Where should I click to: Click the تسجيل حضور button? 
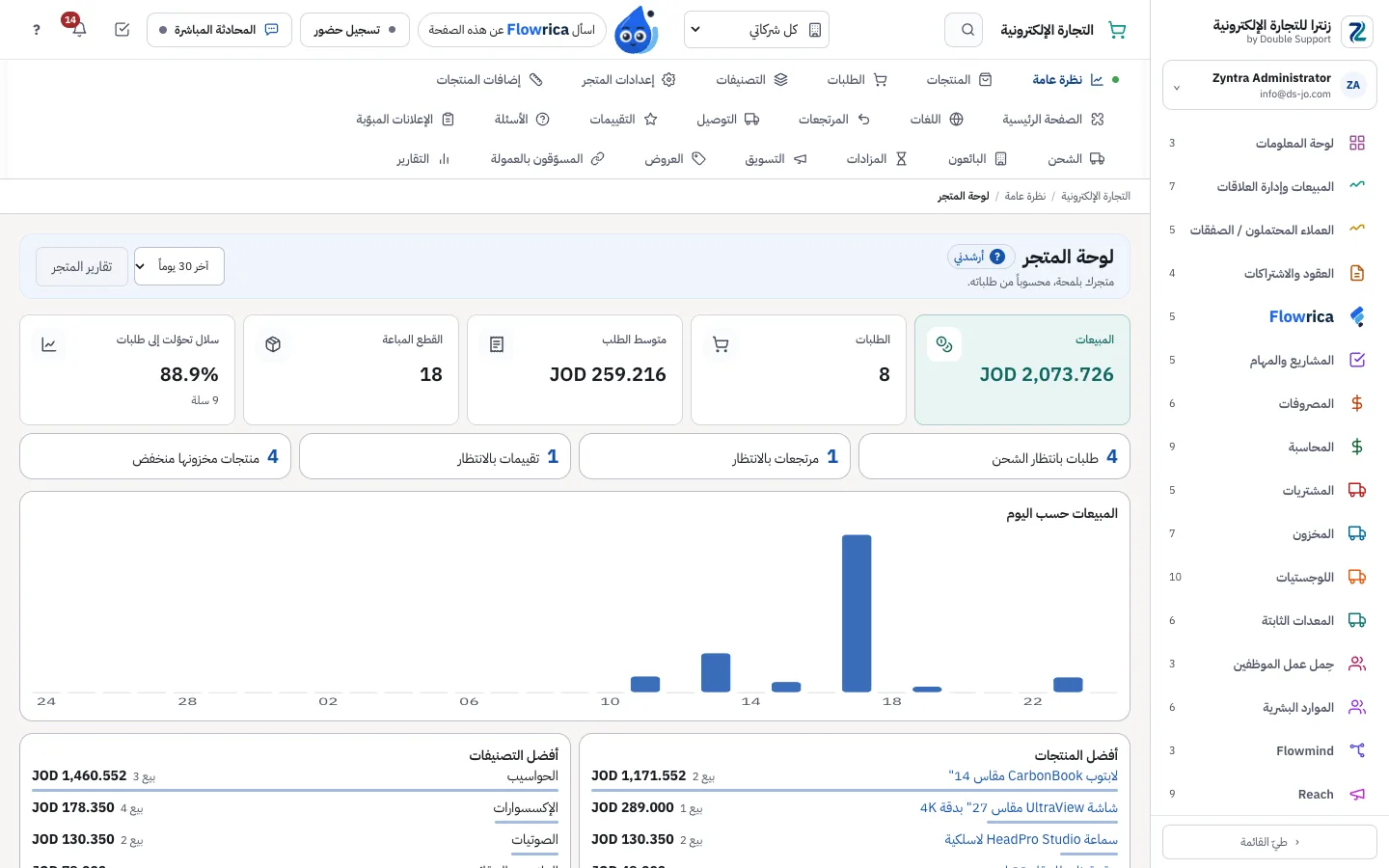click(x=355, y=30)
